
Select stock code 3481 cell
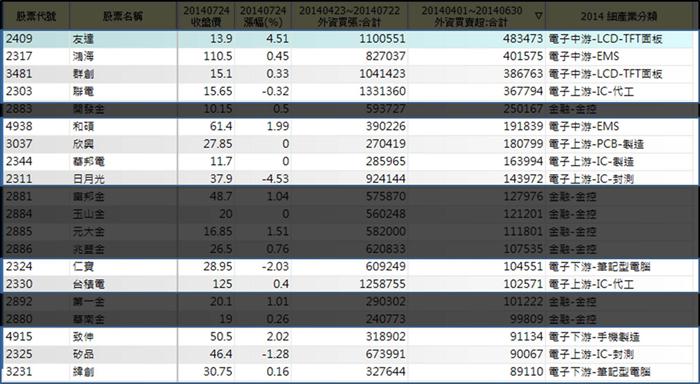point(19,74)
